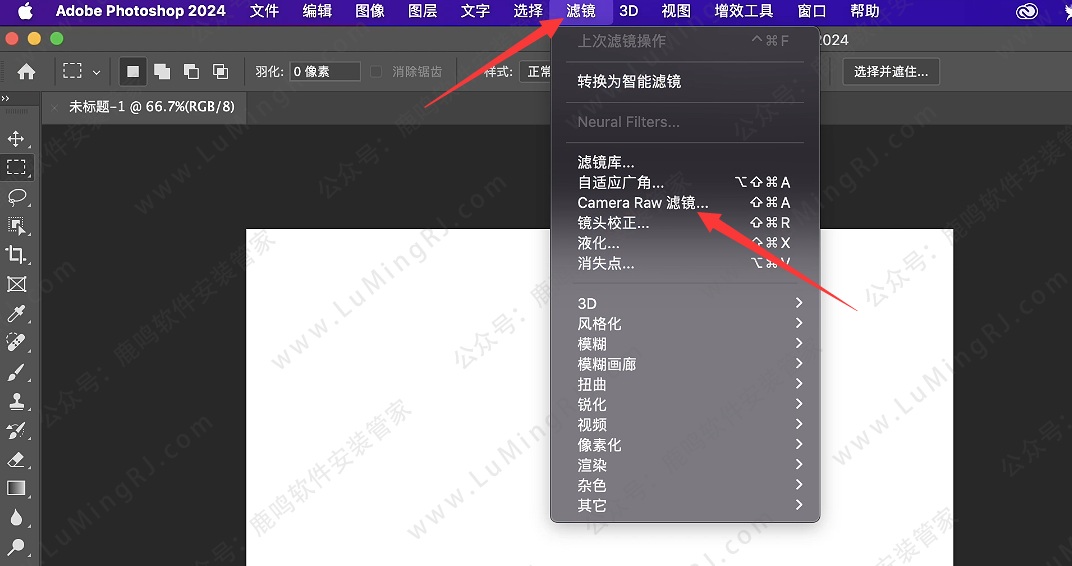Click the New selection mode icon
Viewport: 1072px width, 566px height.
pos(133,71)
